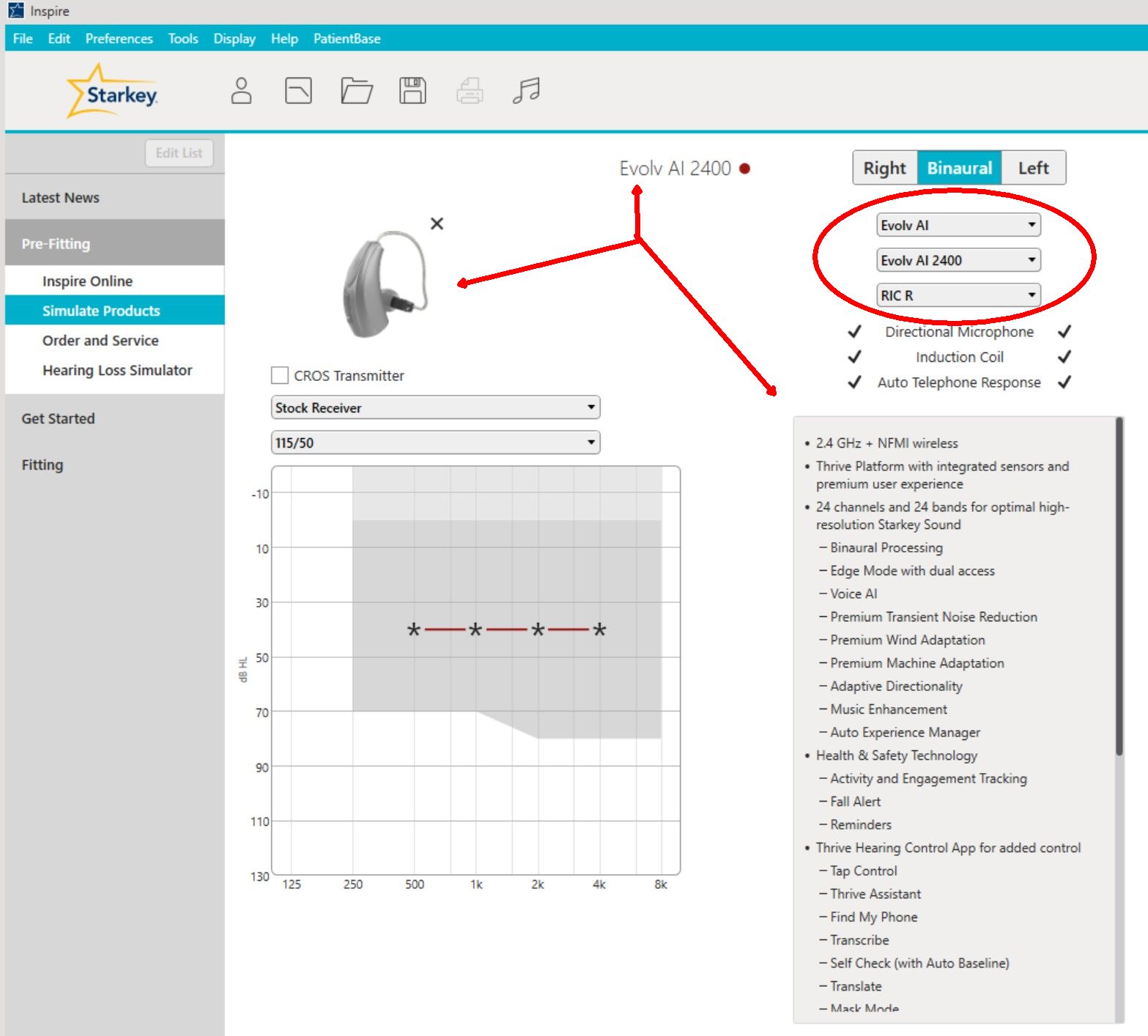
Task: Click the 'Music Enhancement' feature line
Action: tap(889, 709)
